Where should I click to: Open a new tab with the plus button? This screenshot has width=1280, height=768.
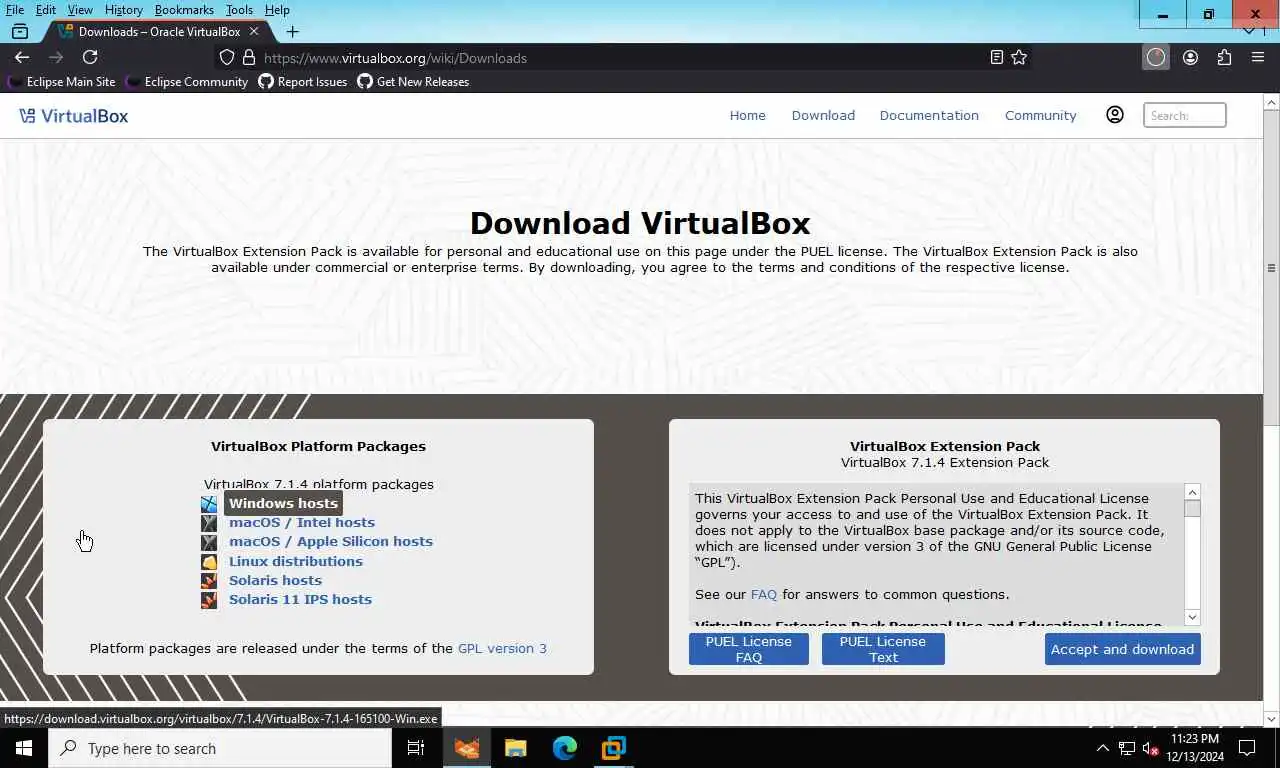292,32
